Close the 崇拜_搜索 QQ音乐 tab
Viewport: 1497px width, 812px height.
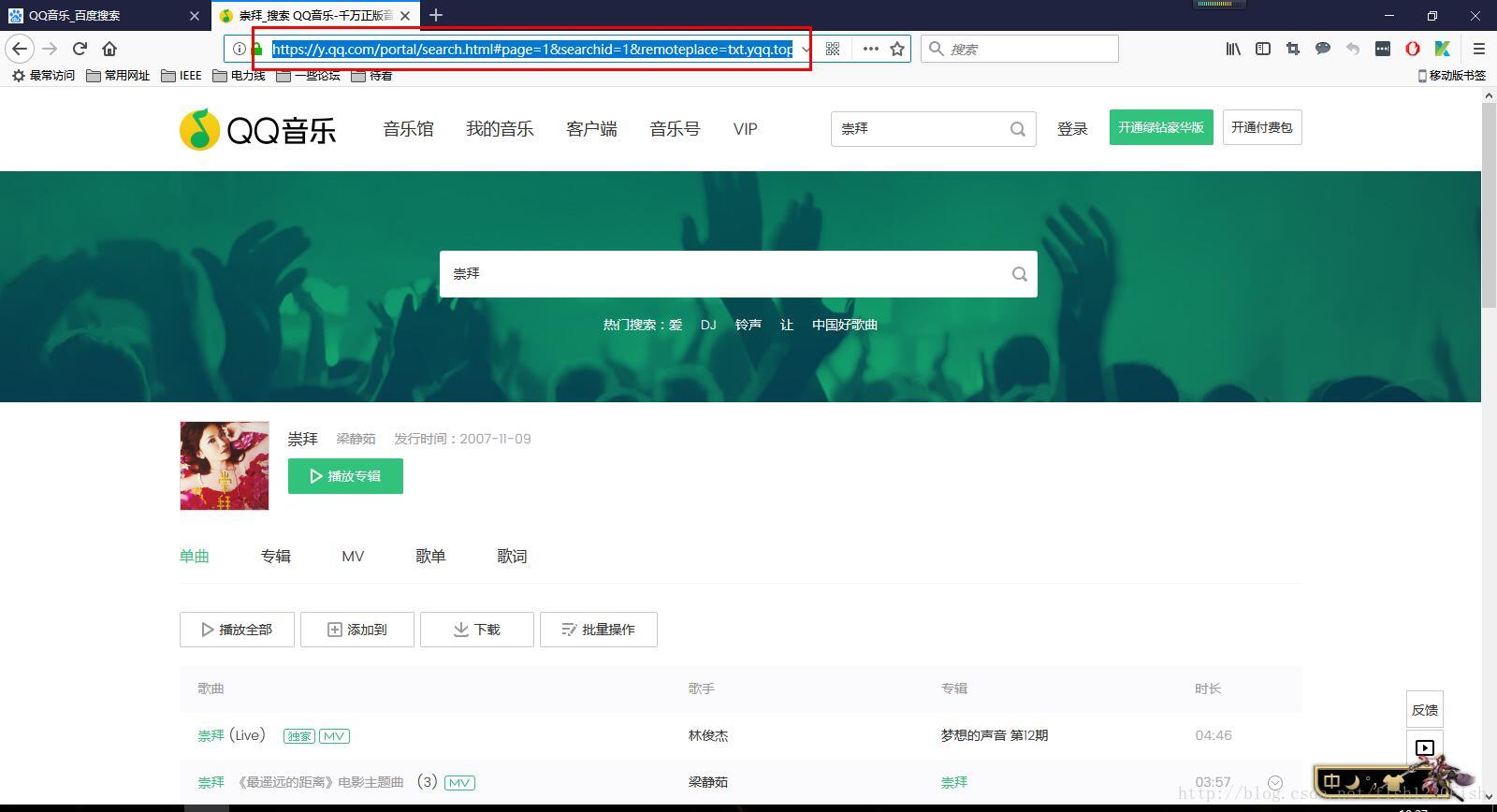tap(405, 16)
